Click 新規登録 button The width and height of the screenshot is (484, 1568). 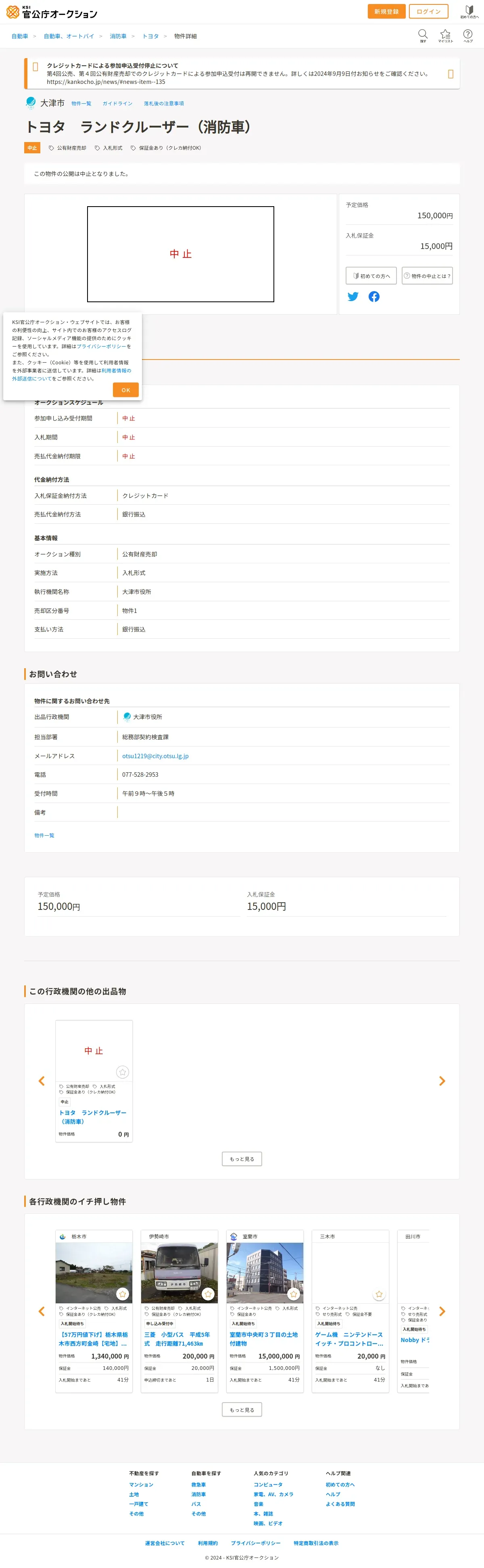[386, 12]
